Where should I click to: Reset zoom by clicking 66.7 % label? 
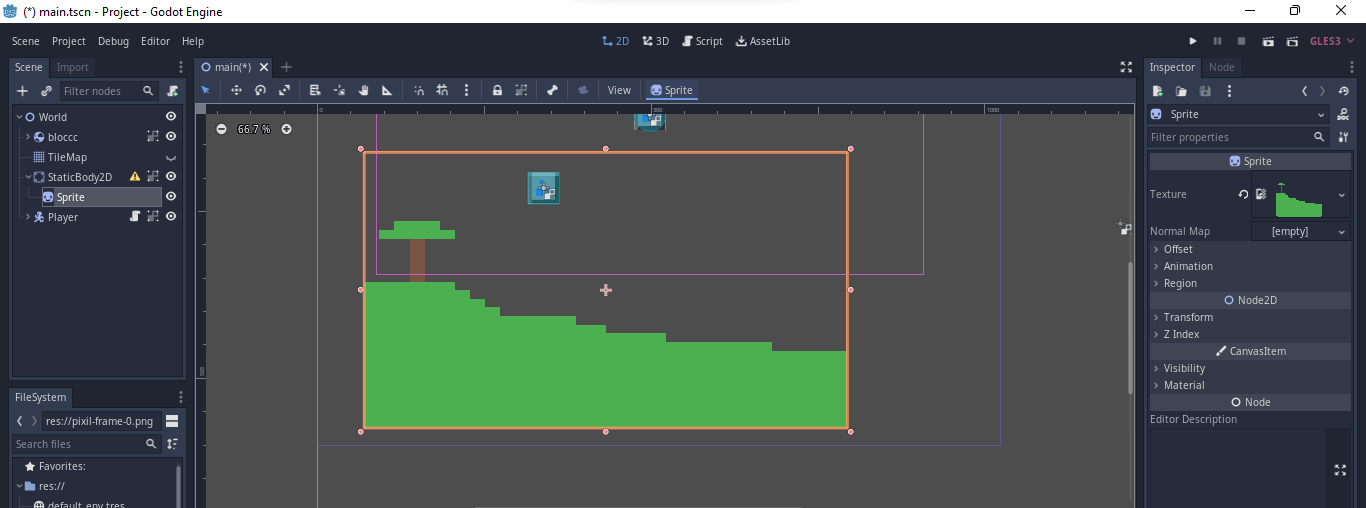254,129
